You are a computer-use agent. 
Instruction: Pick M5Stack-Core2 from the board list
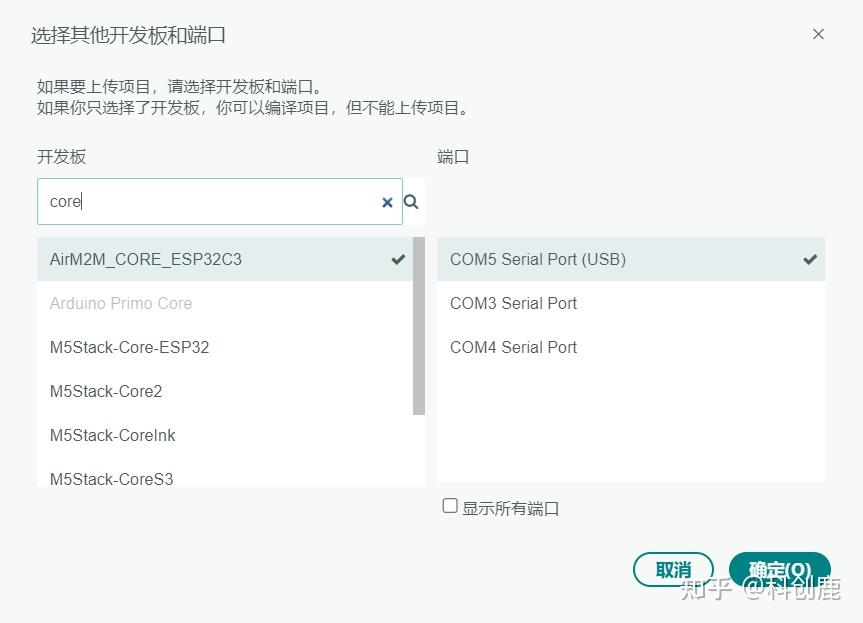[x=106, y=391]
